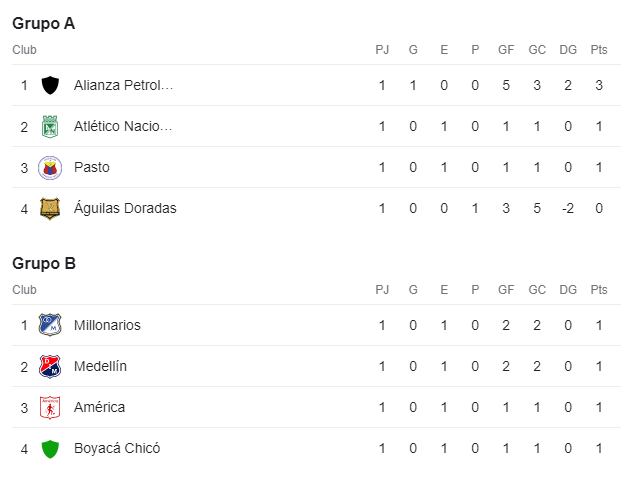Open the Atlético Nacional team link

pyautogui.click(x=123, y=126)
